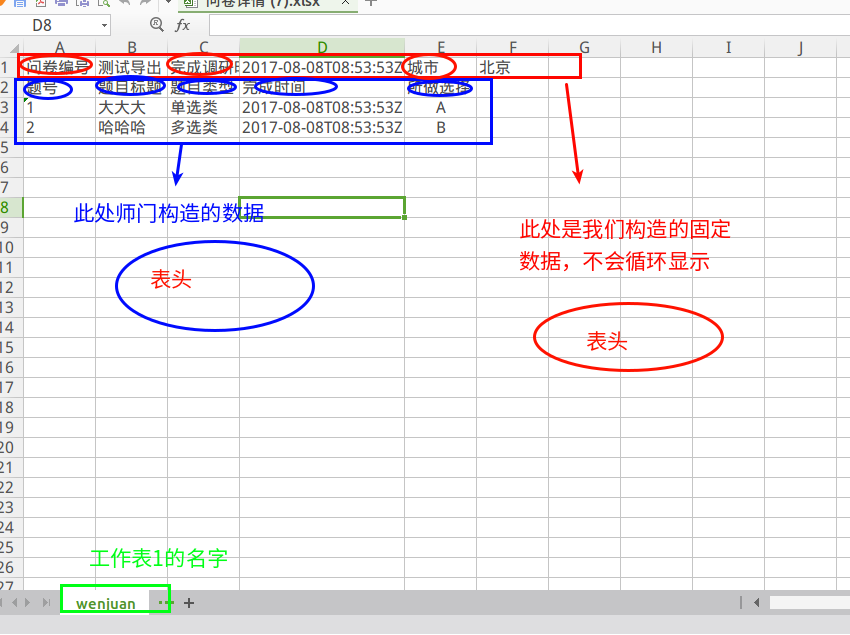Click the undo arrow in top toolbar
Screen dimensions: 850x635
(x=124, y=2)
